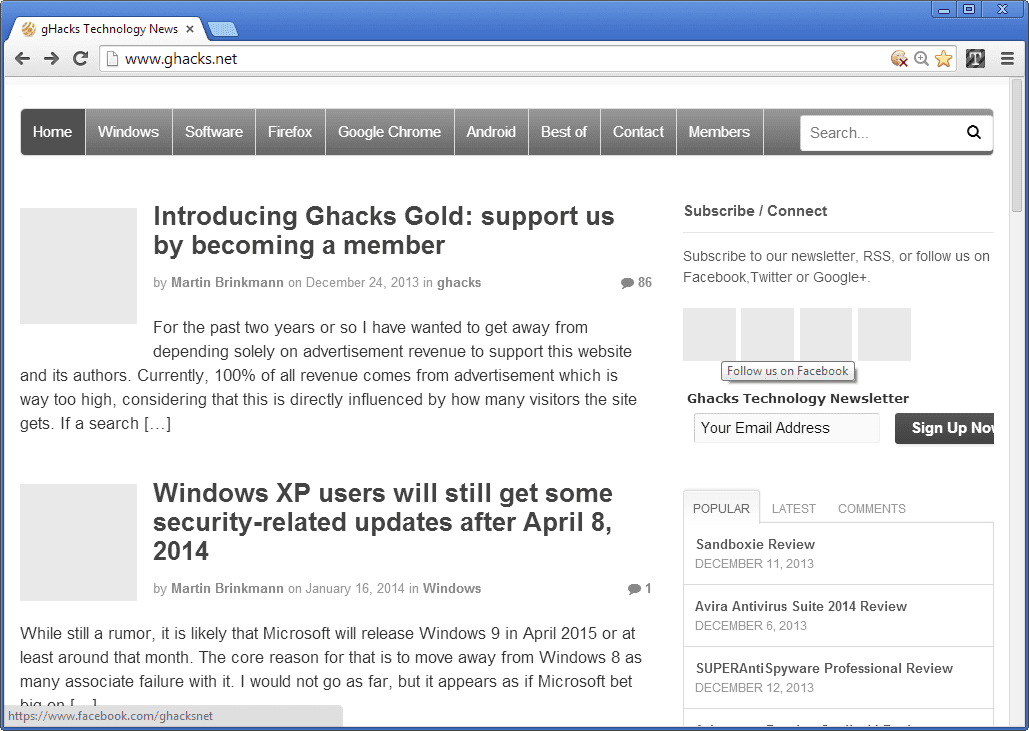Go to the Google Chrome category
Image resolution: width=1029 pixels, height=731 pixels.
click(389, 132)
